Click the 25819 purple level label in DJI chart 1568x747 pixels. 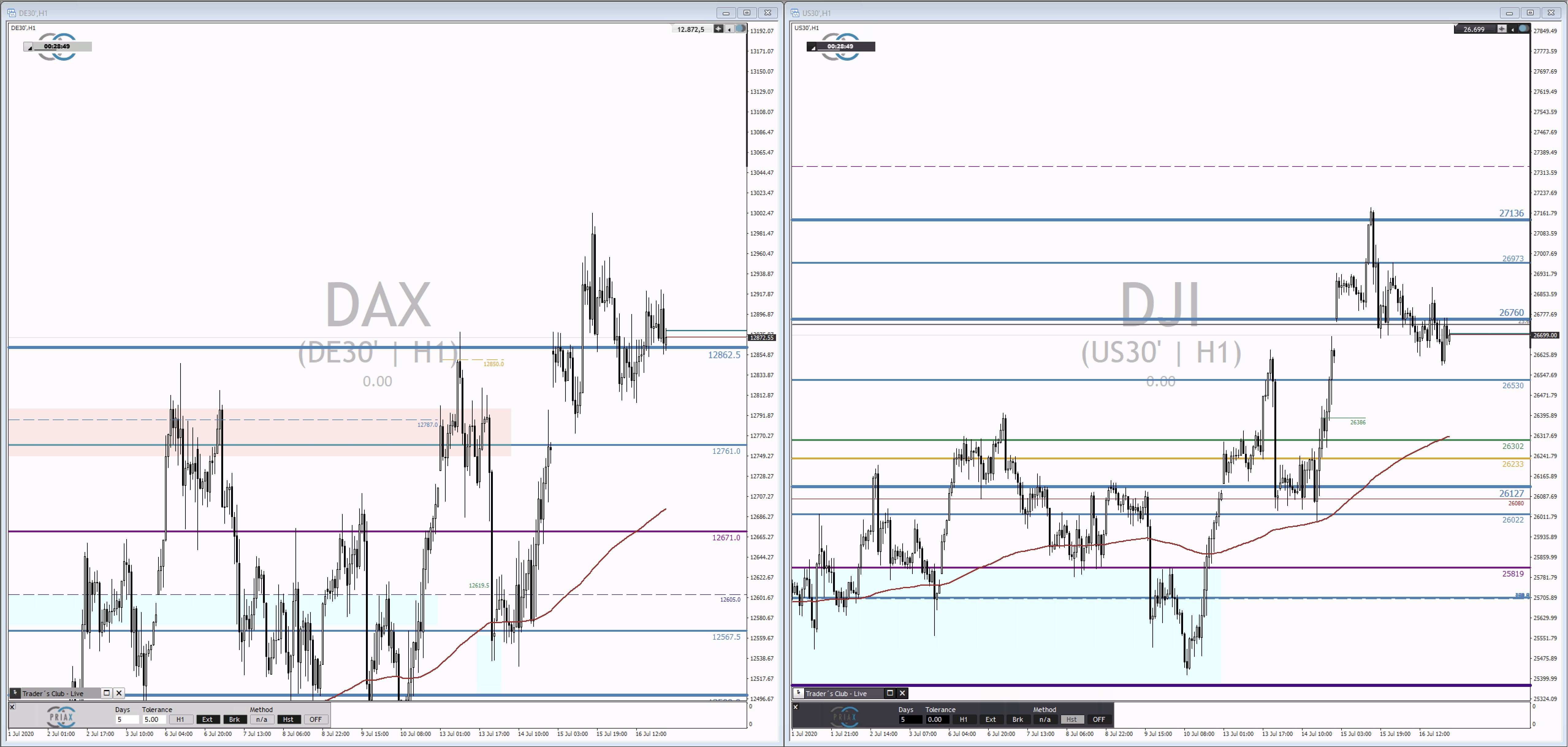1513,573
